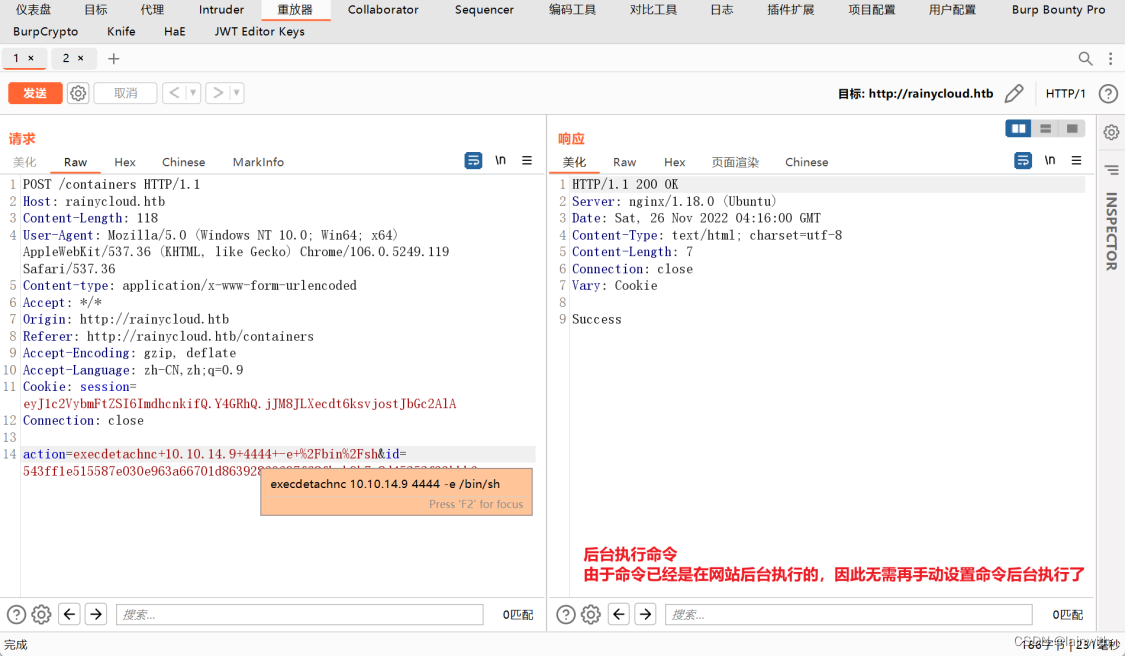This screenshot has height=656, width=1125.
Task: Click the Success text in response
Action: (x=597, y=319)
